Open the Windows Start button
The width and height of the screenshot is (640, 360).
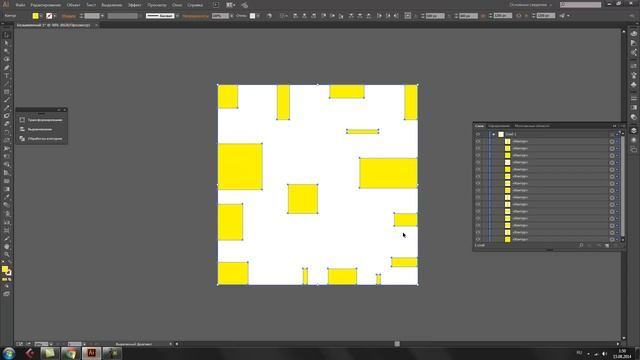click(9, 353)
